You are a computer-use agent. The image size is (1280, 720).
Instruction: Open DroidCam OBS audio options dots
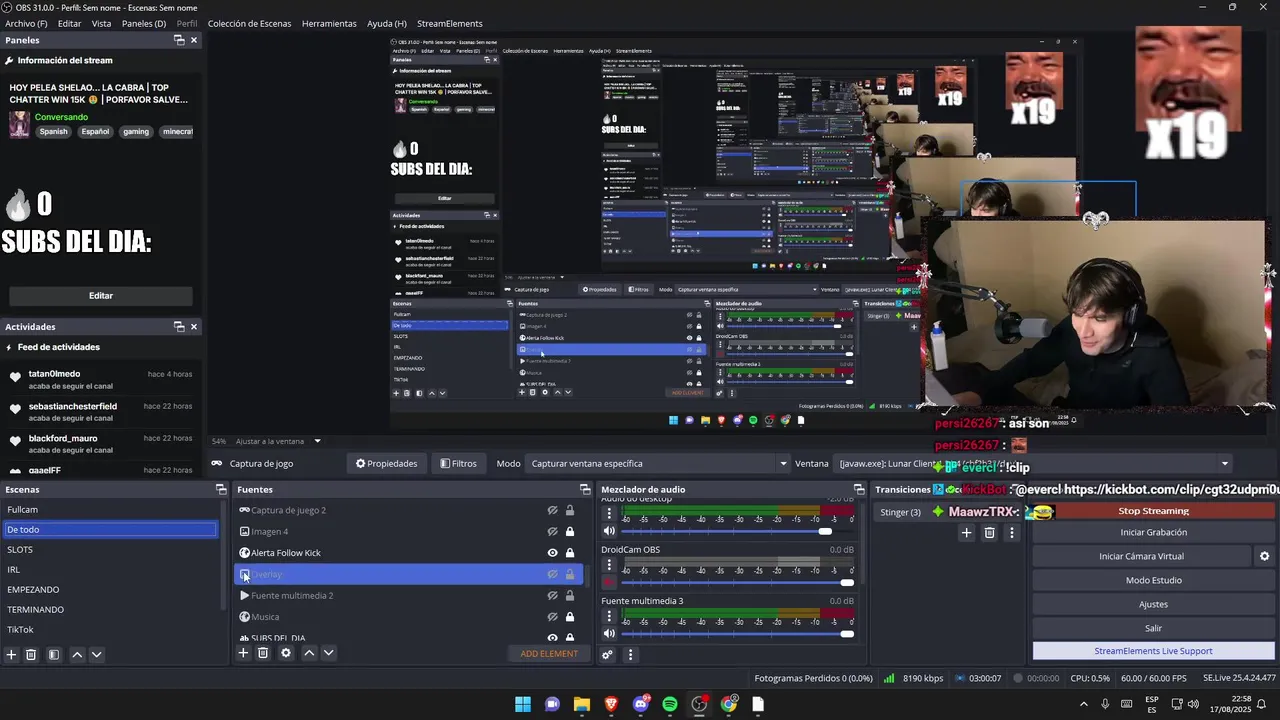[609, 566]
